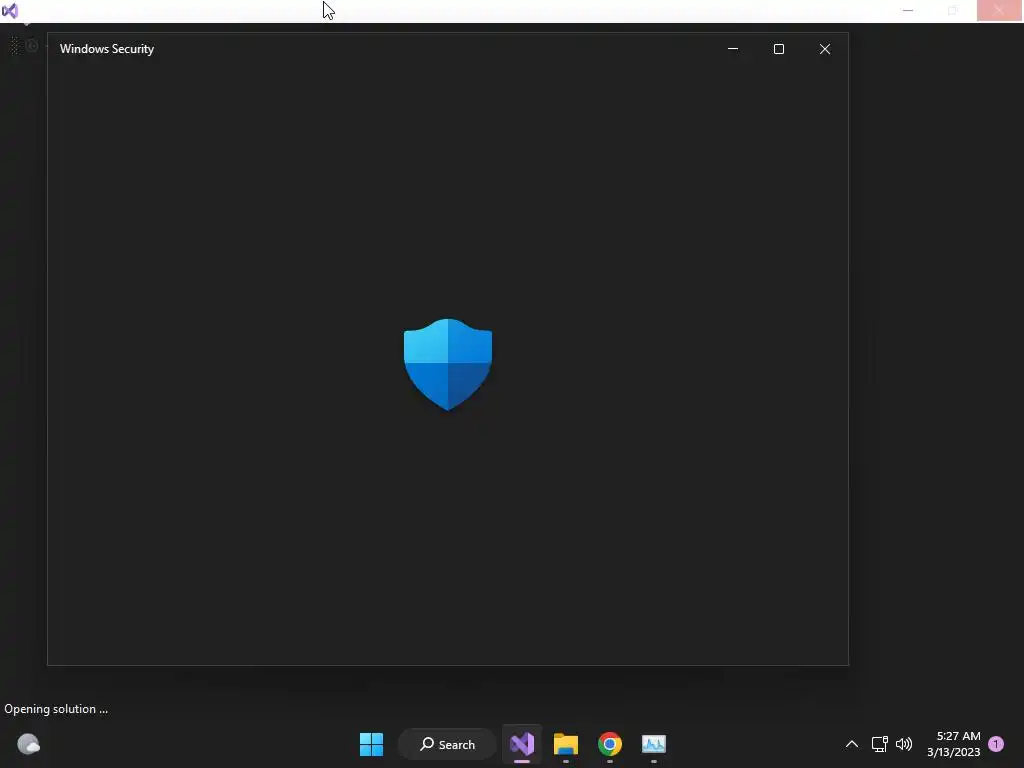The width and height of the screenshot is (1024, 768).
Task: Open File Explorer from taskbar
Action: [x=566, y=744]
